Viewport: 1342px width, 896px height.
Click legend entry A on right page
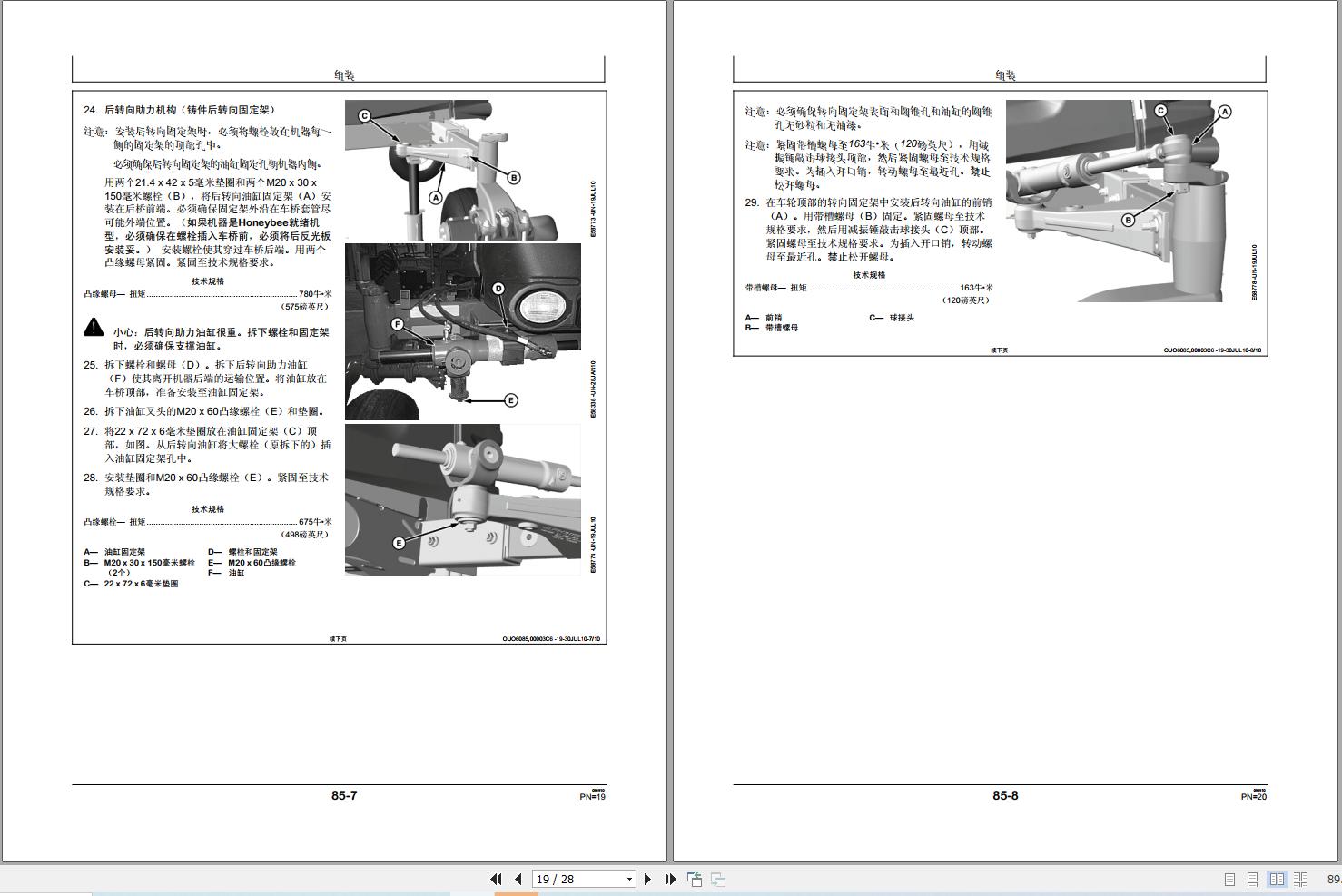763,318
